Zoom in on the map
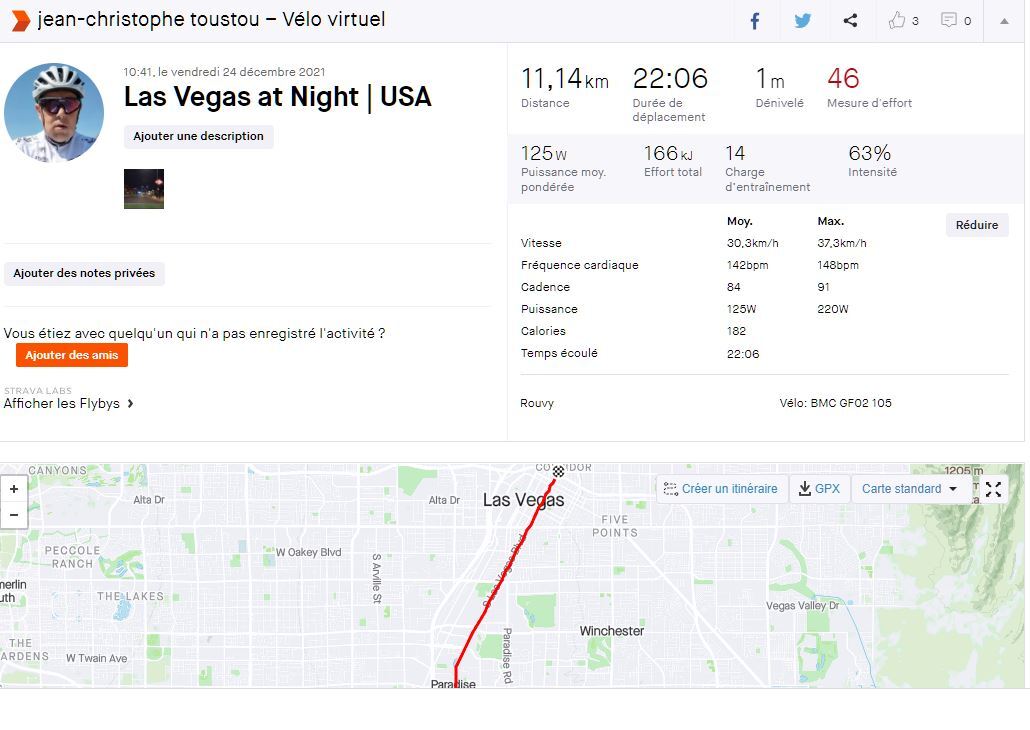Viewport: 1030px width, 730px height. point(14,489)
